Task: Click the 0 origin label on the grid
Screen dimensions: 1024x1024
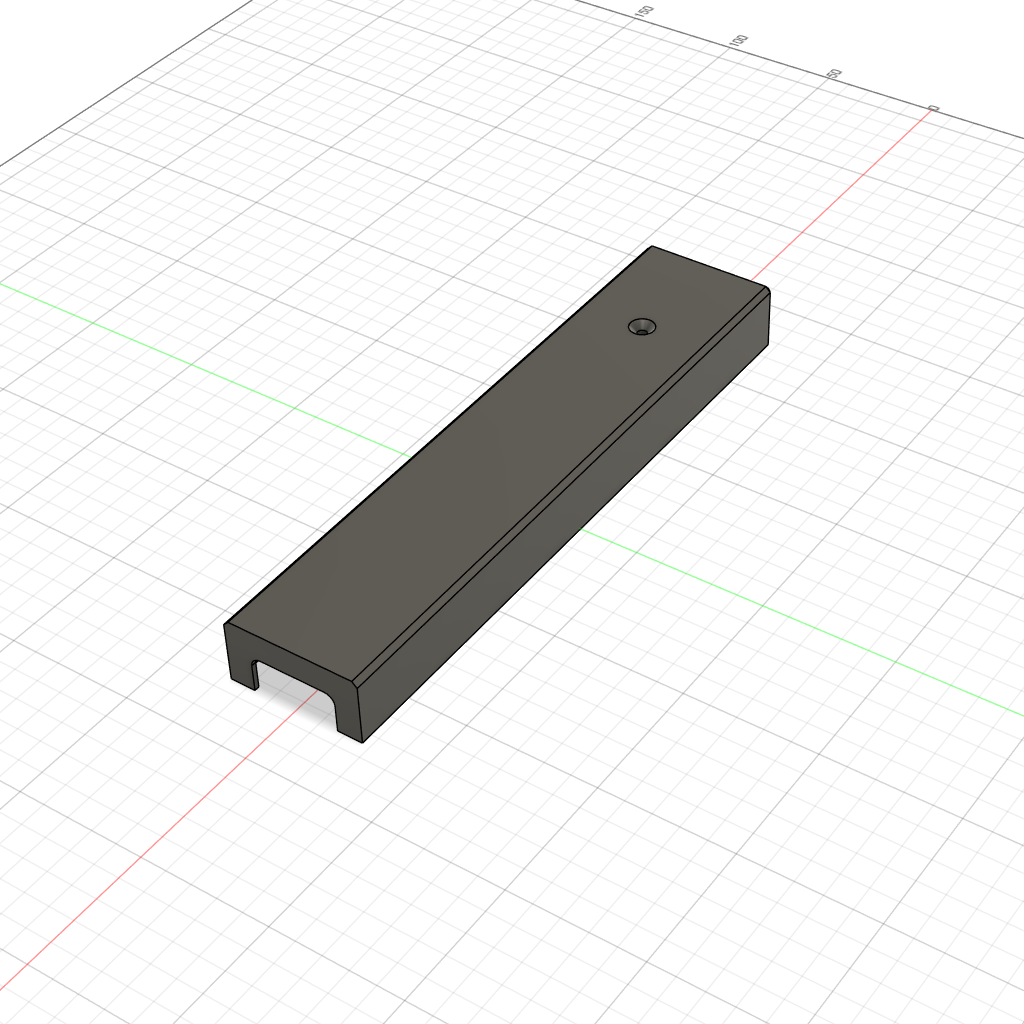Action: tap(933, 108)
